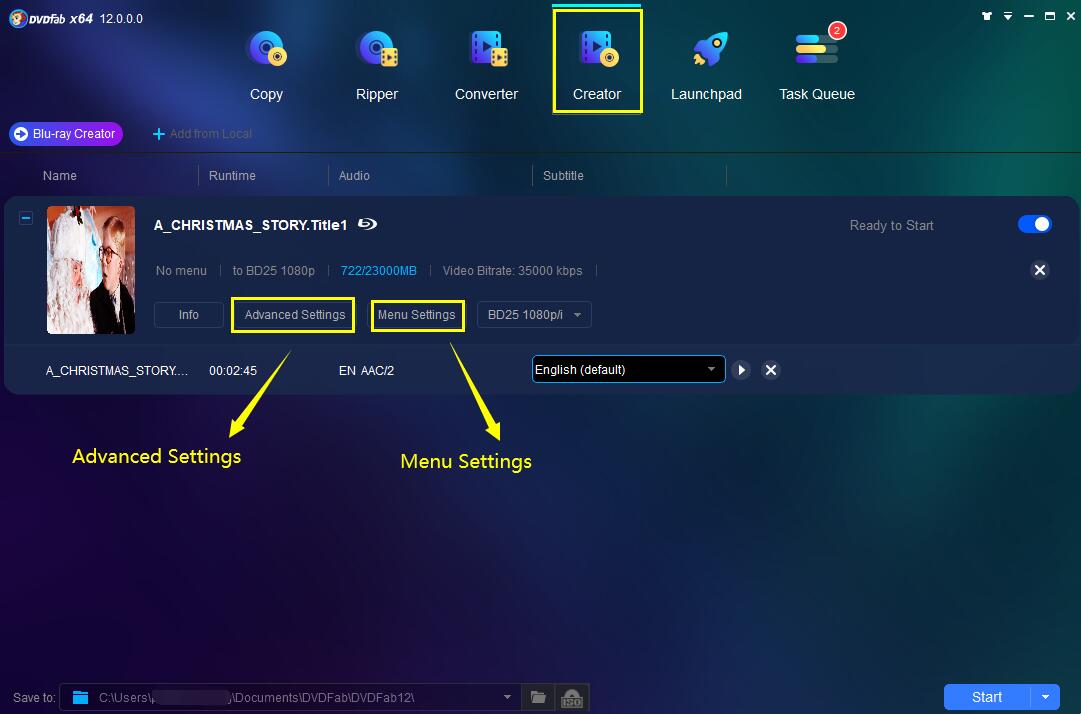Switch to the Ripper module
Viewport: 1081px width, 714px height.
(376, 66)
